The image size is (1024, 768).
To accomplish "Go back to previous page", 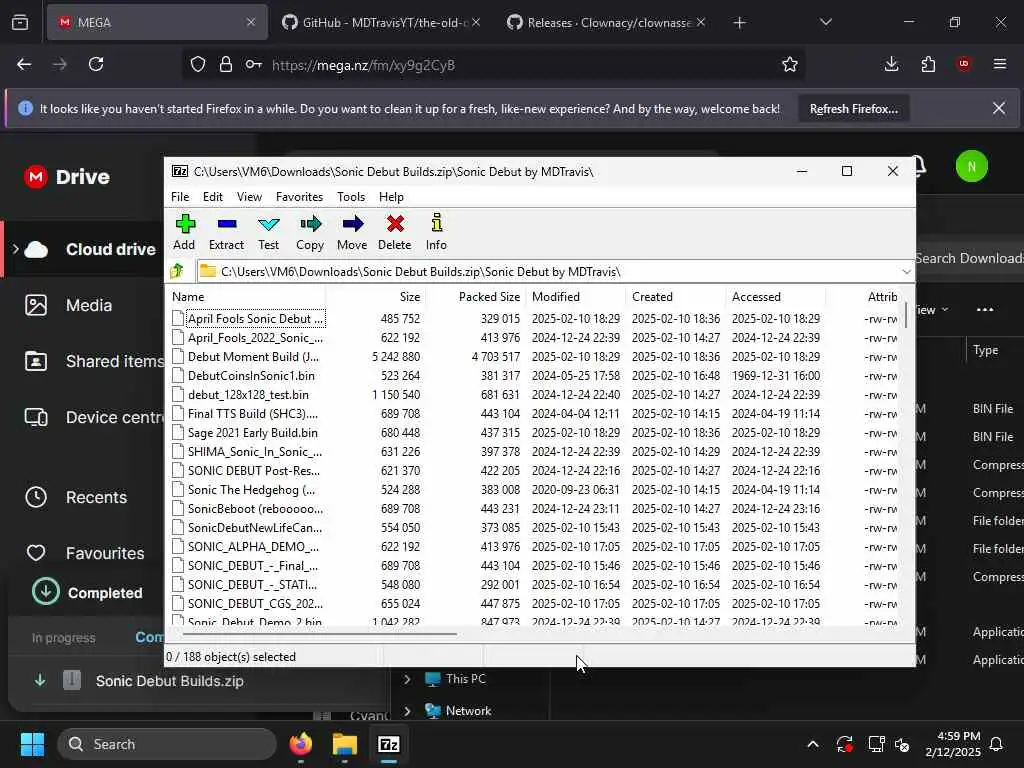I will [x=24, y=64].
